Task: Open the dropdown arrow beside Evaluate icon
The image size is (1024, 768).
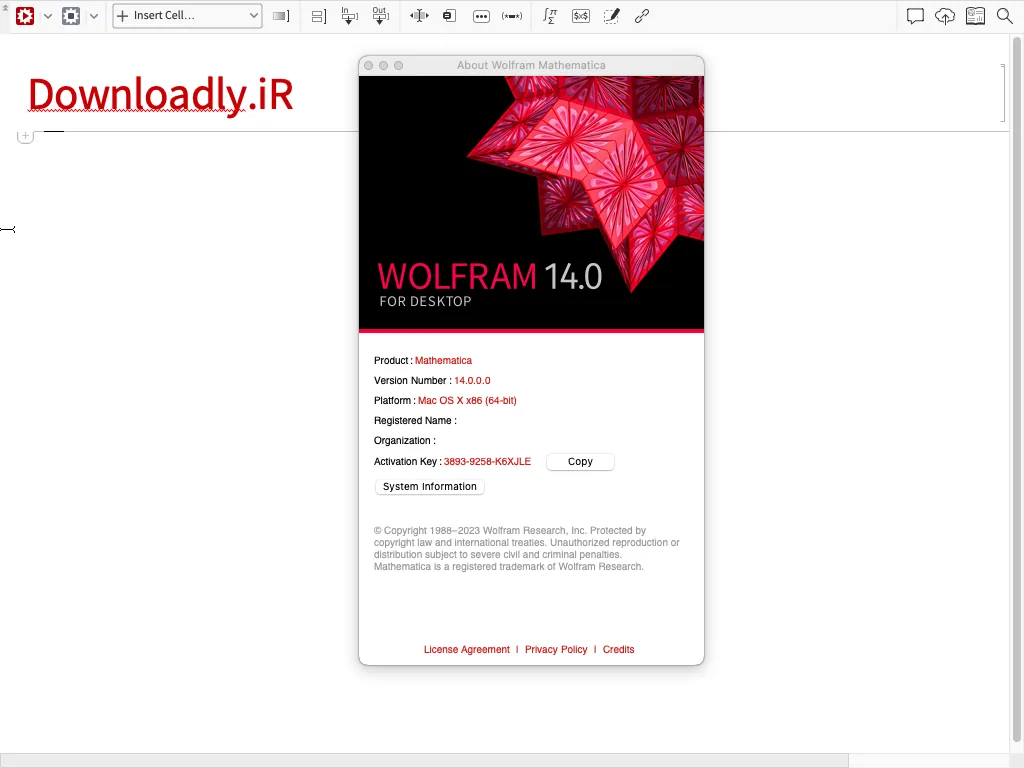Action: [x=48, y=16]
